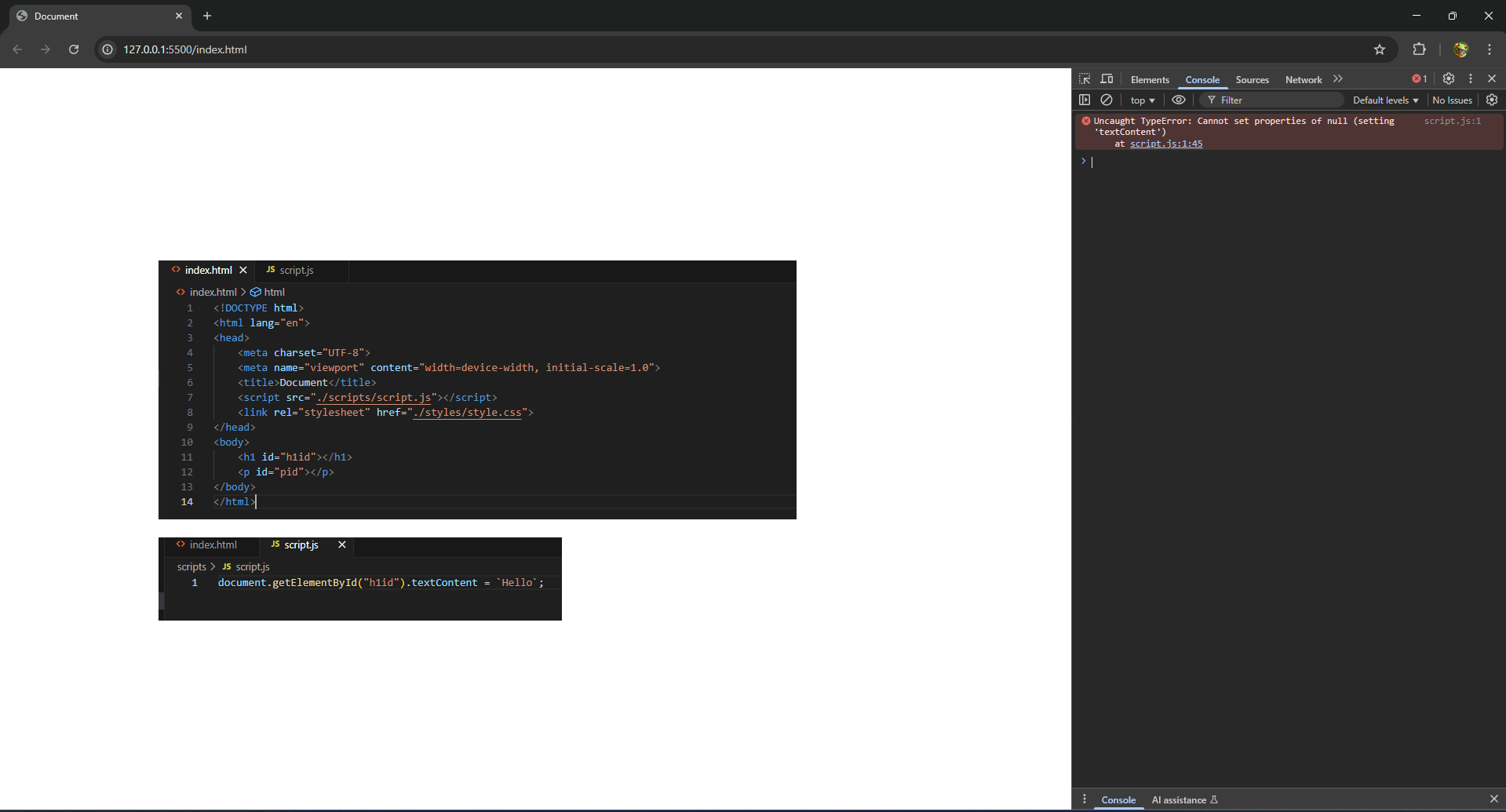1506x812 pixels.
Task: Toggle the console sidebar
Action: tap(1085, 100)
